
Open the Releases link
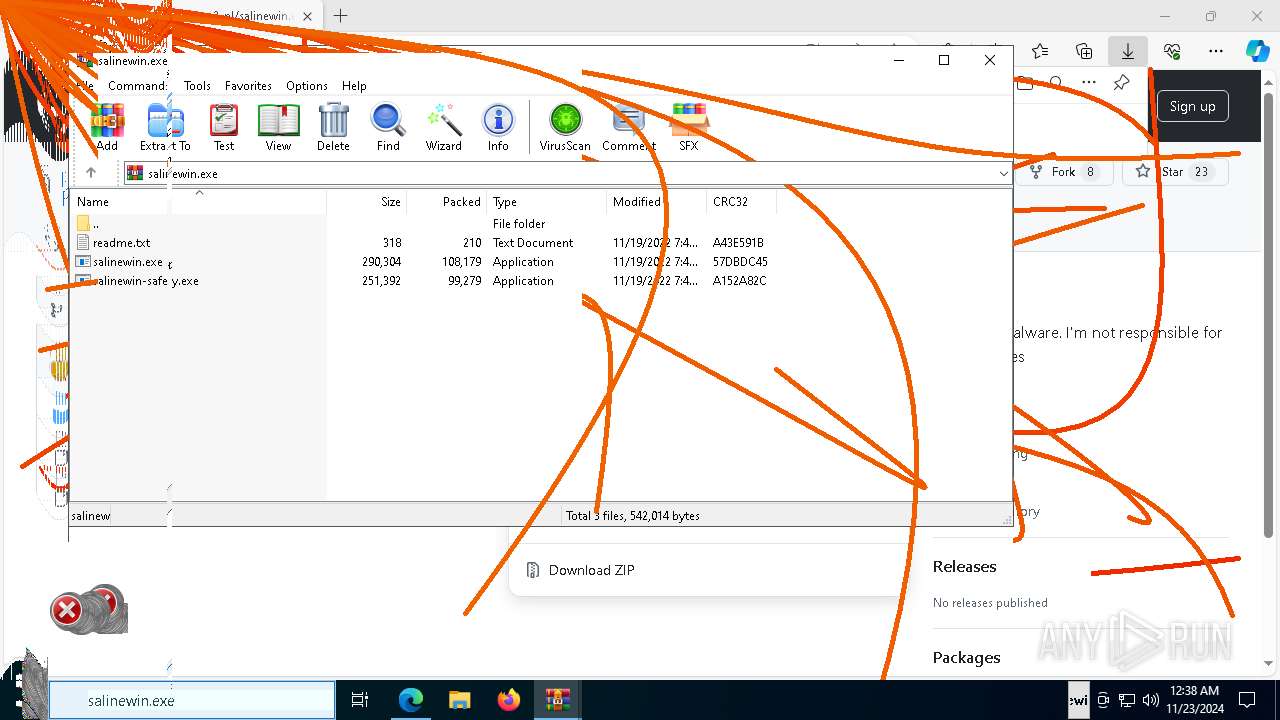[964, 566]
